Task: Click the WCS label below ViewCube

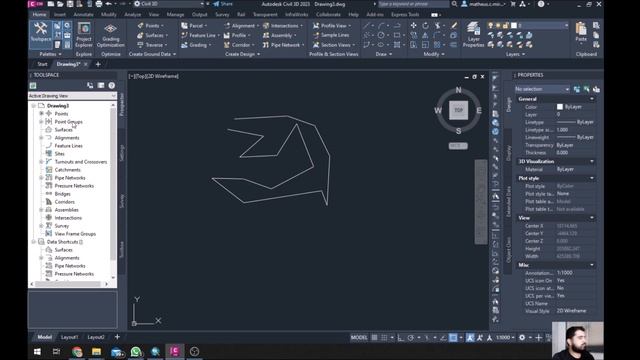Action: pos(458,146)
